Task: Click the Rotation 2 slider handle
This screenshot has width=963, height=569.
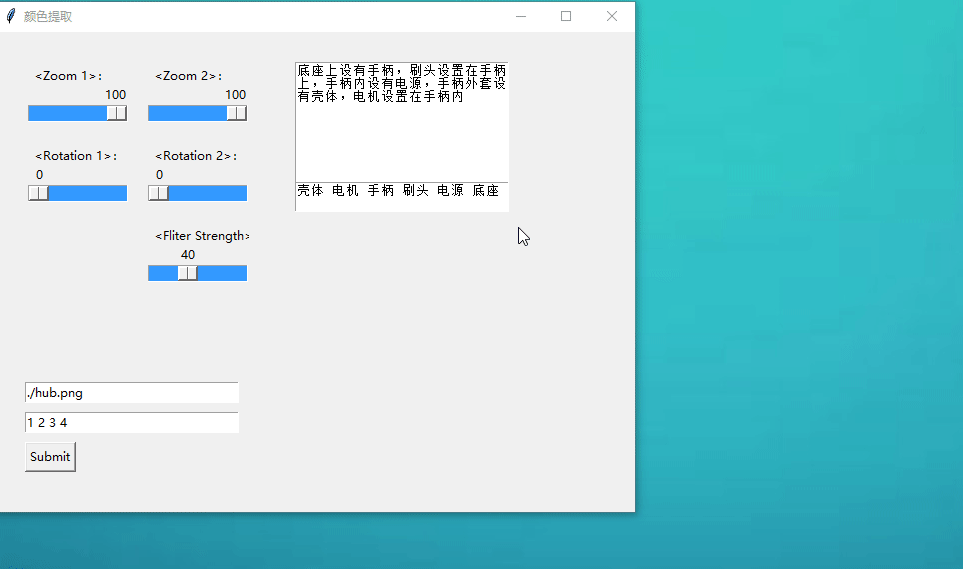Action: pos(159,193)
